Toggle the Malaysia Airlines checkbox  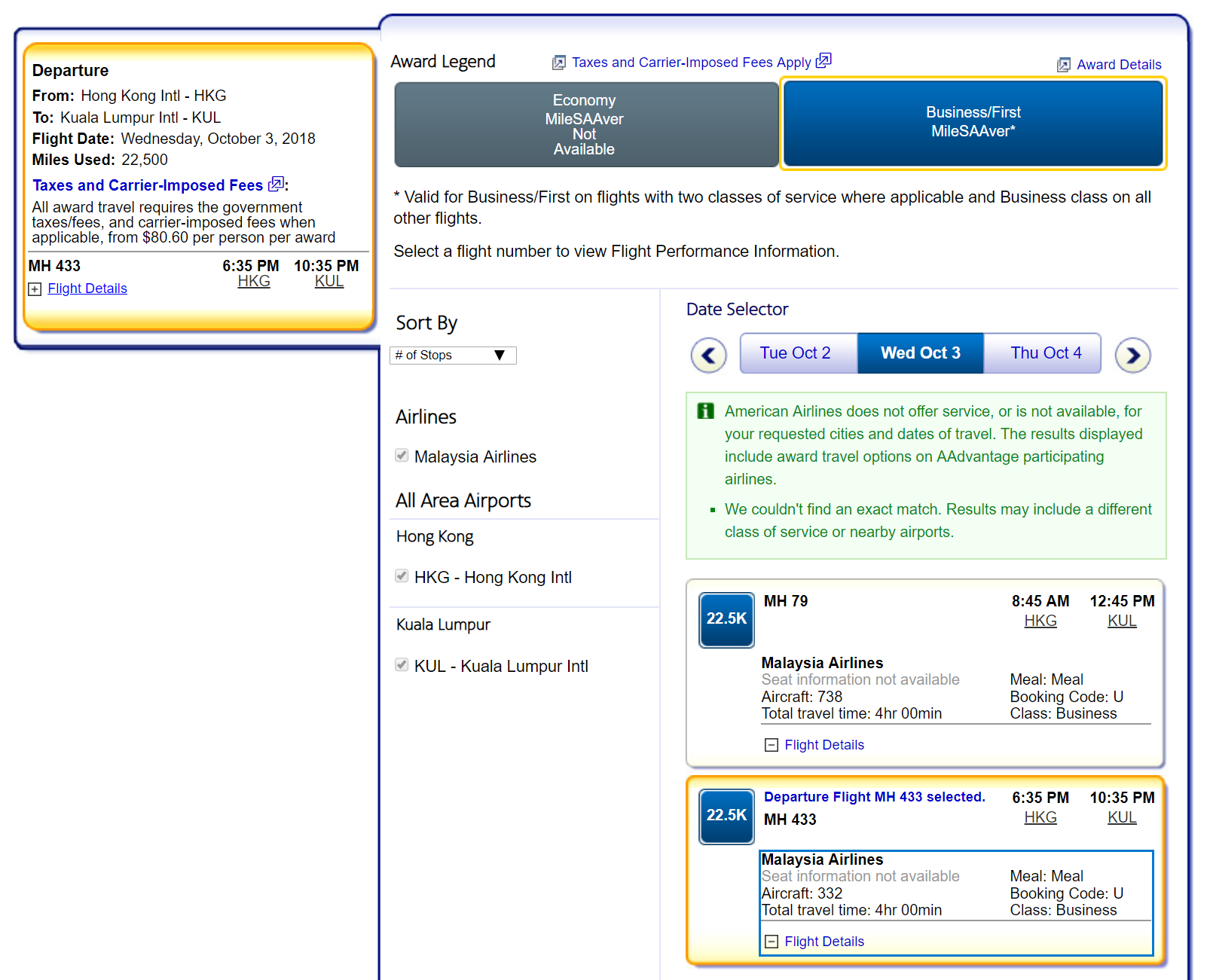click(402, 456)
